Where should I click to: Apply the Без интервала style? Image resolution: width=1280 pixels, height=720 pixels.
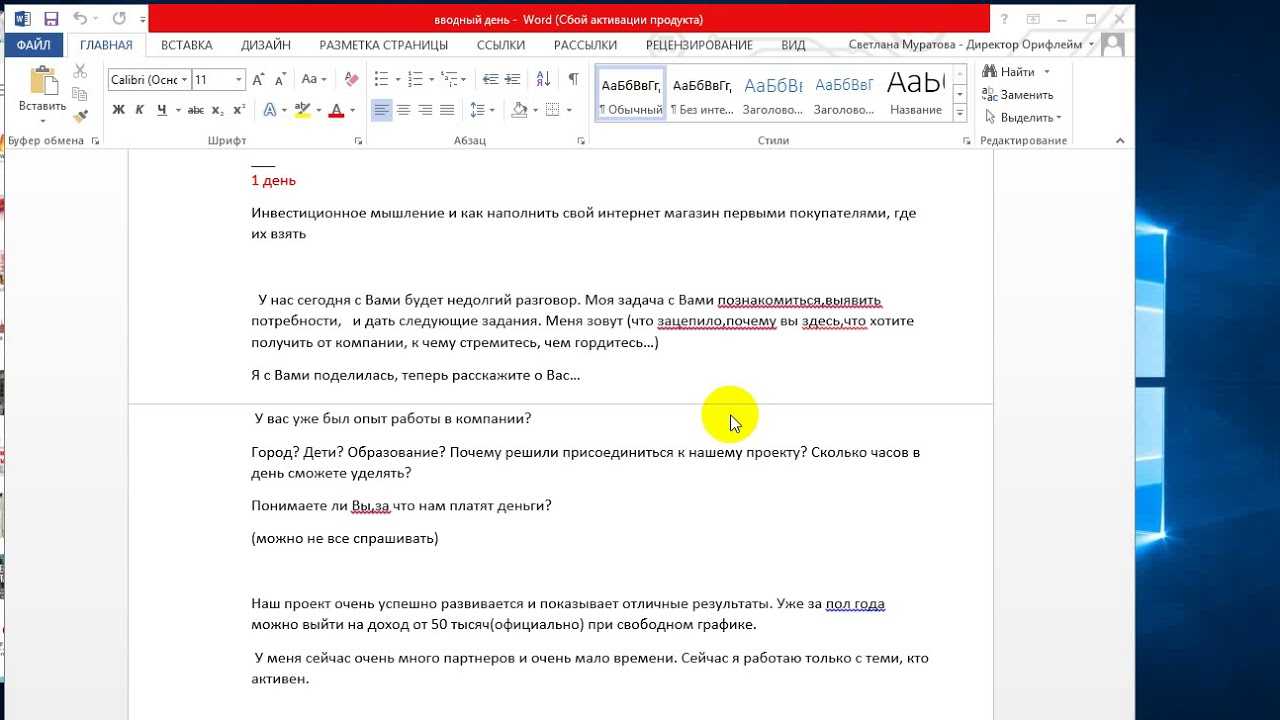point(702,94)
